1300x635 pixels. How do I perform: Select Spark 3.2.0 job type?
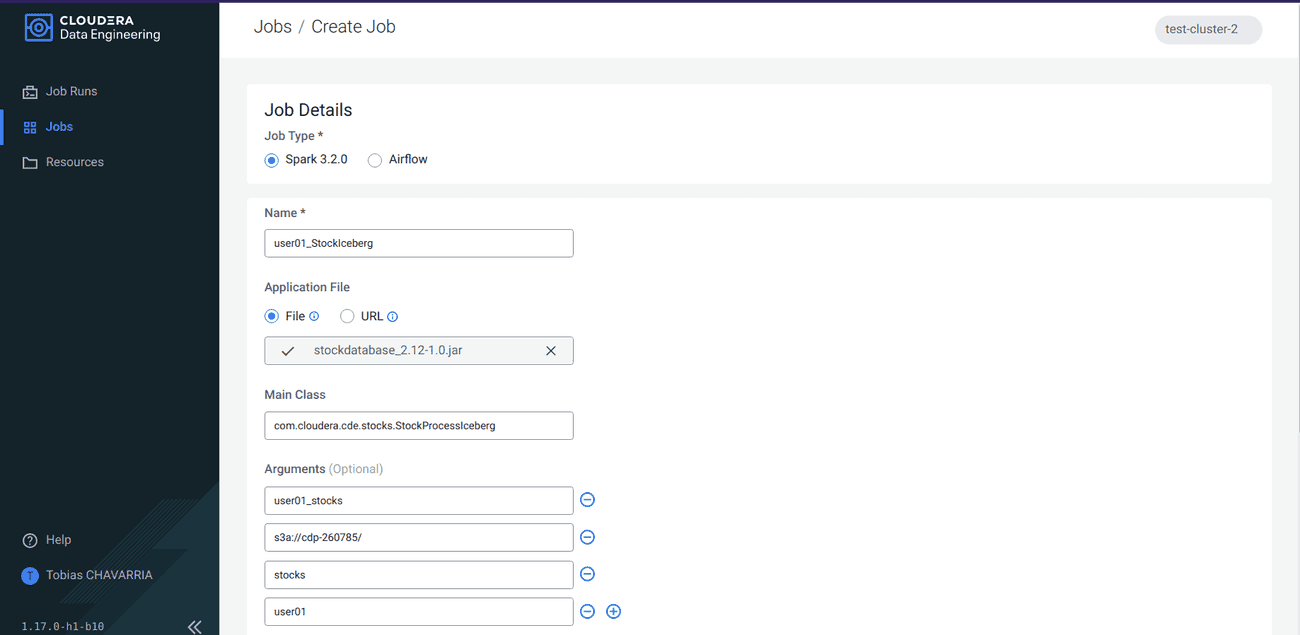(272, 160)
